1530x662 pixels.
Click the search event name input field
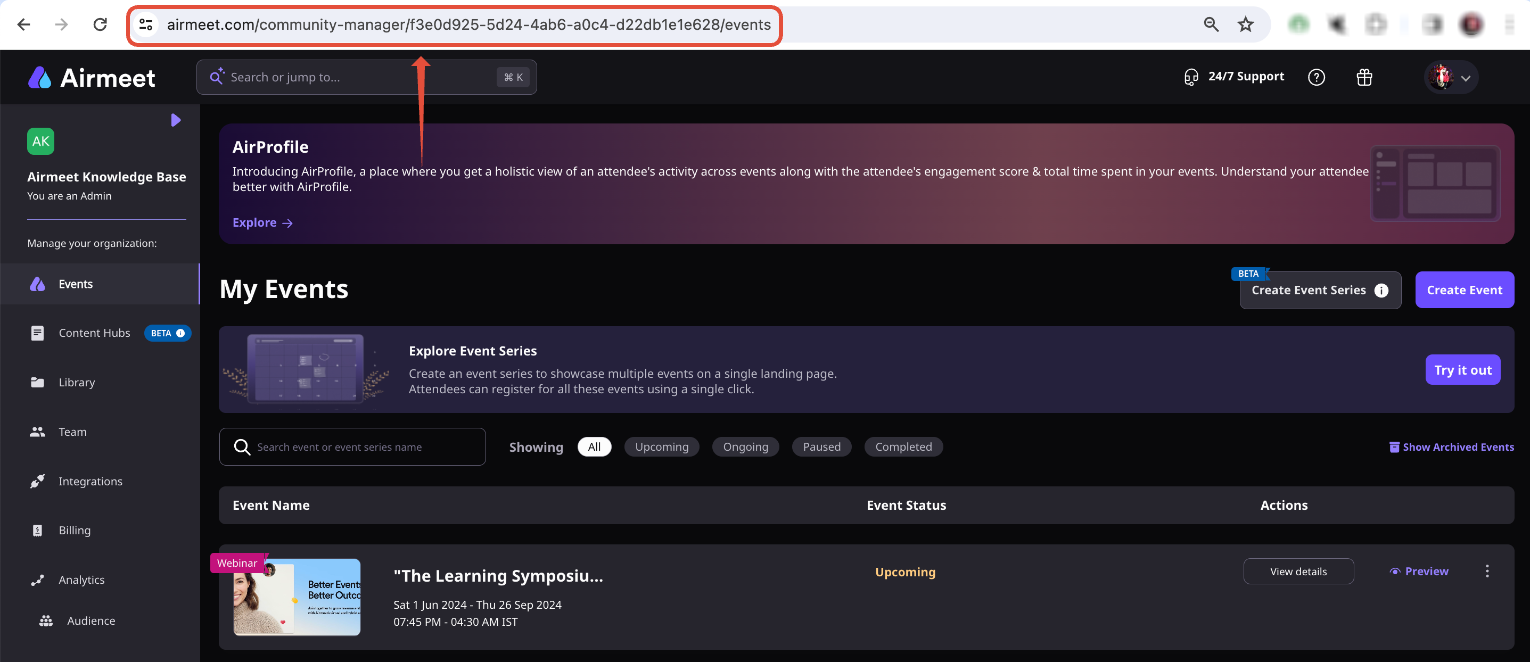tap(352, 447)
